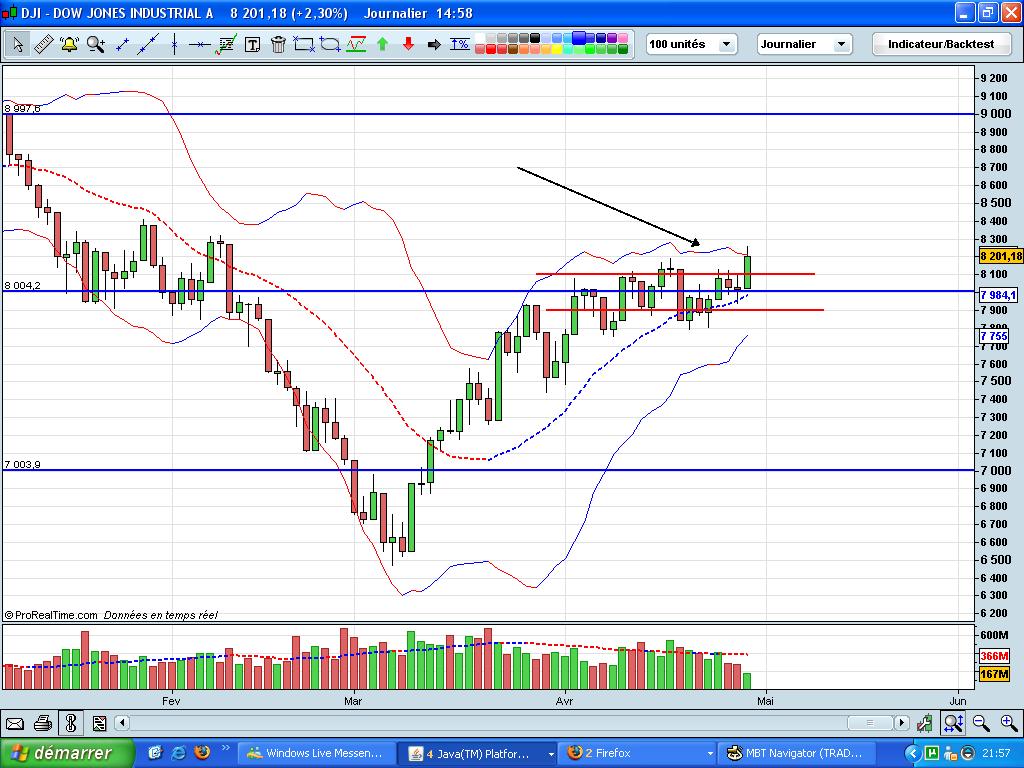This screenshot has width=1024, height=768.
Task: Open the 'Journalier' timeframe dropdown
Action: 805,44
